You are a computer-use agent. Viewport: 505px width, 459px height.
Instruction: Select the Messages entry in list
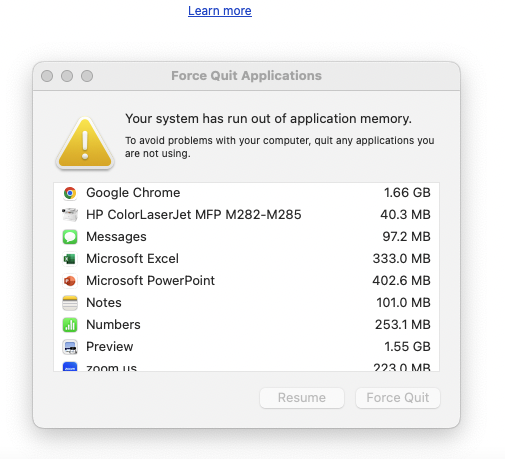coord(116,237)
